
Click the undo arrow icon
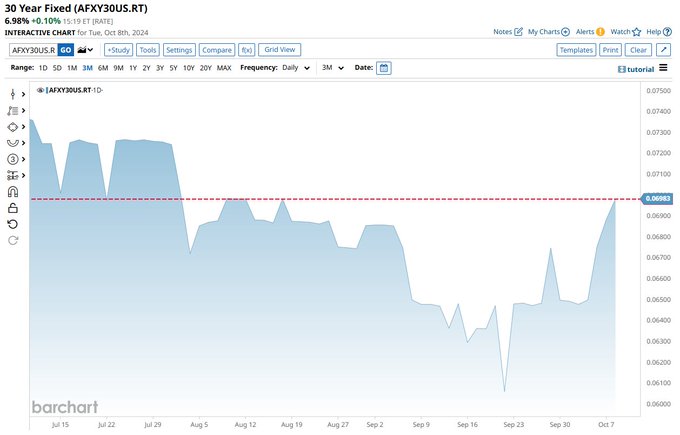pos(13,224)
